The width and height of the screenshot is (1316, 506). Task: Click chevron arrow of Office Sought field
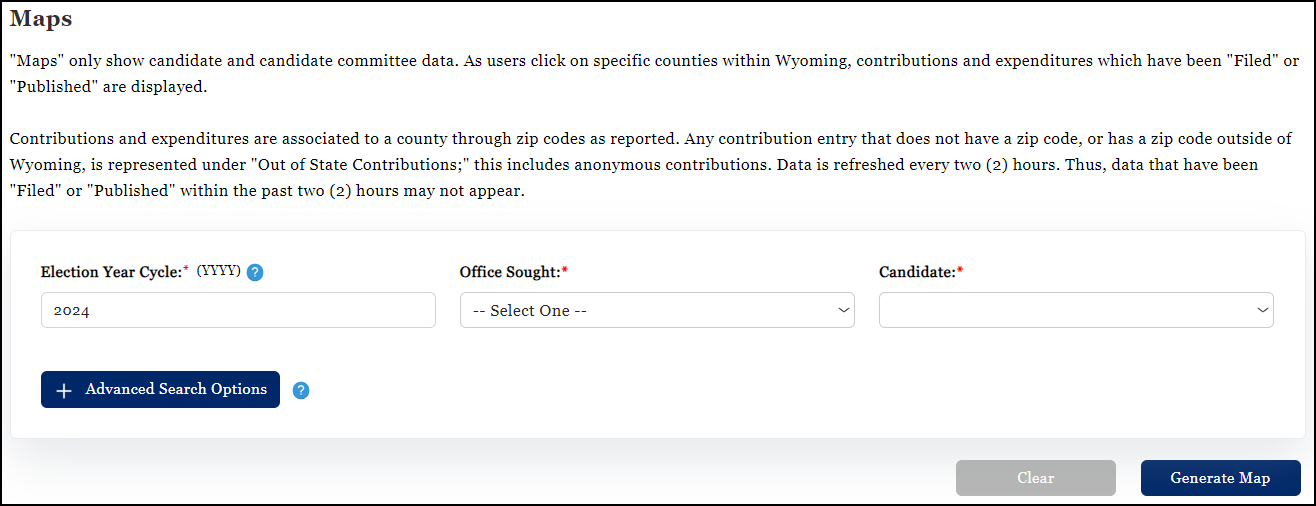[x=842, y=310]
